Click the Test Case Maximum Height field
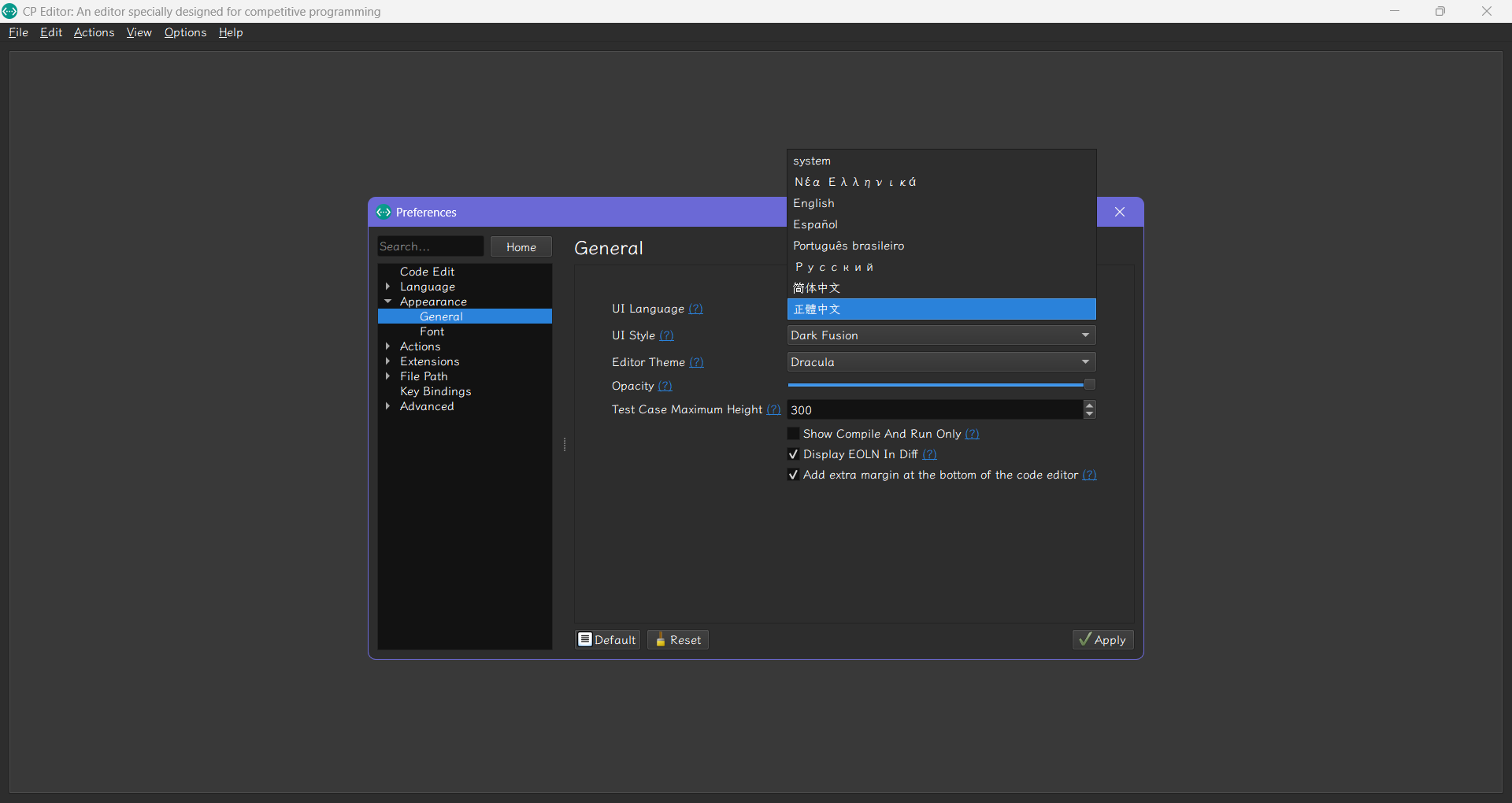The height and width of the screenshot is (803, 1512). coord(935,409)
